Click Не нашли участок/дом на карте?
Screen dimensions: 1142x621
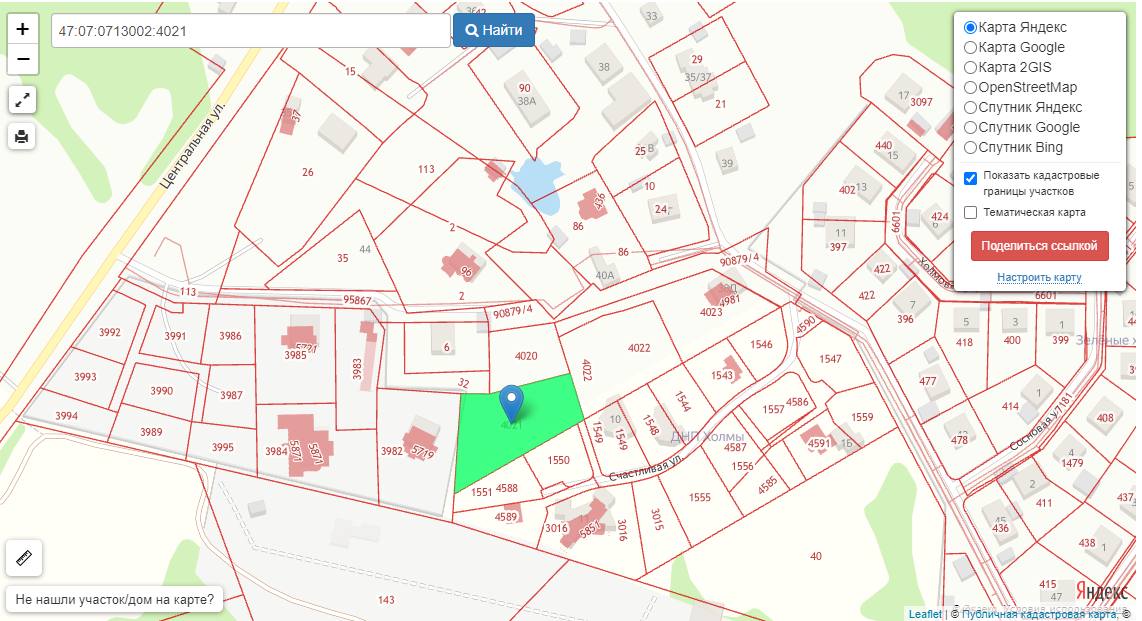114,600
